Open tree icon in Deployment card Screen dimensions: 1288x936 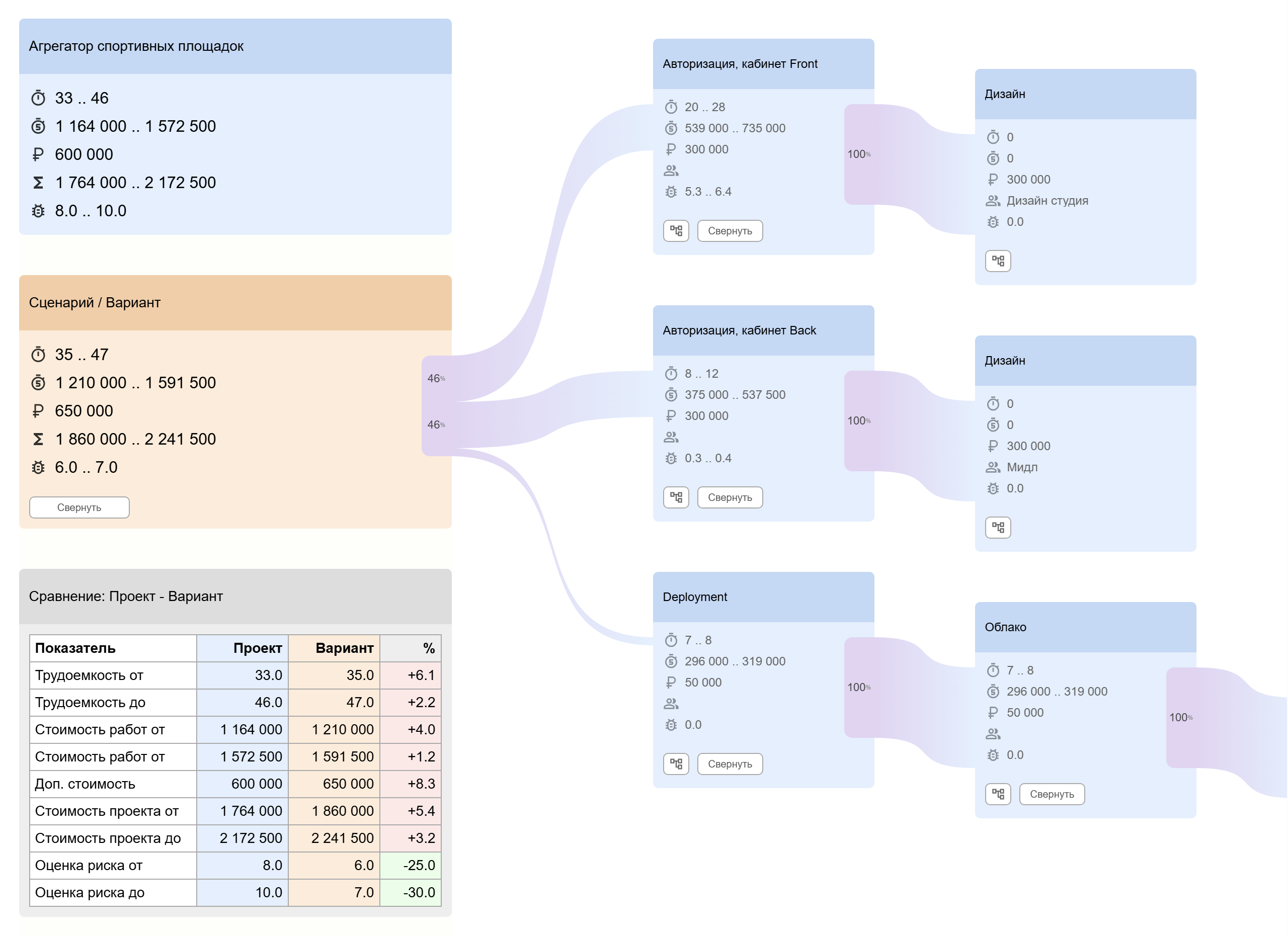[x=676, y=764]
